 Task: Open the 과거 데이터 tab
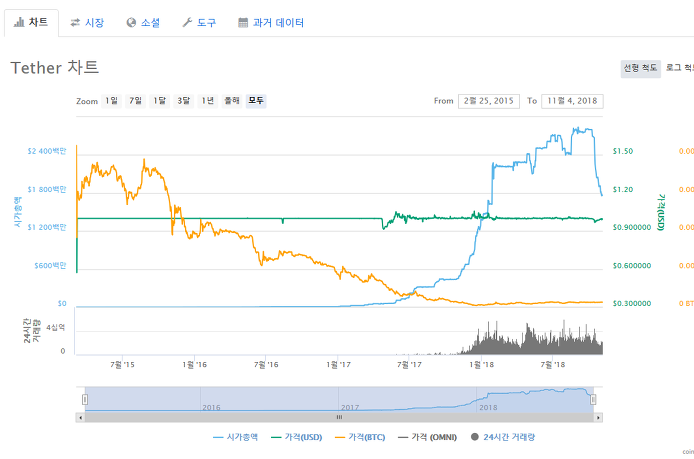[x=271, y=23]
